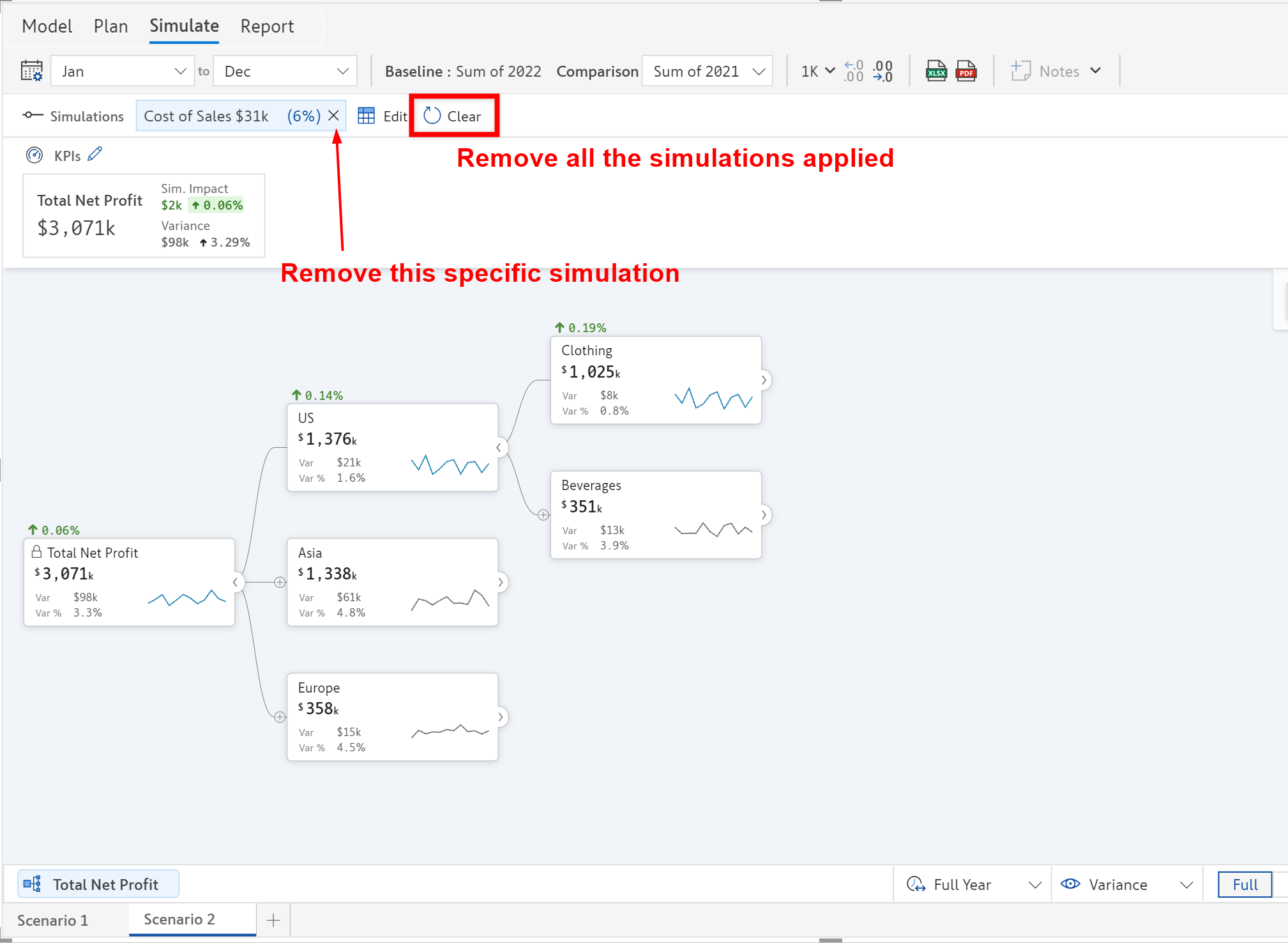This screenshot has height=943, width=1288.
Task: Edit KPIs with pencil icon
Action: 95,155
